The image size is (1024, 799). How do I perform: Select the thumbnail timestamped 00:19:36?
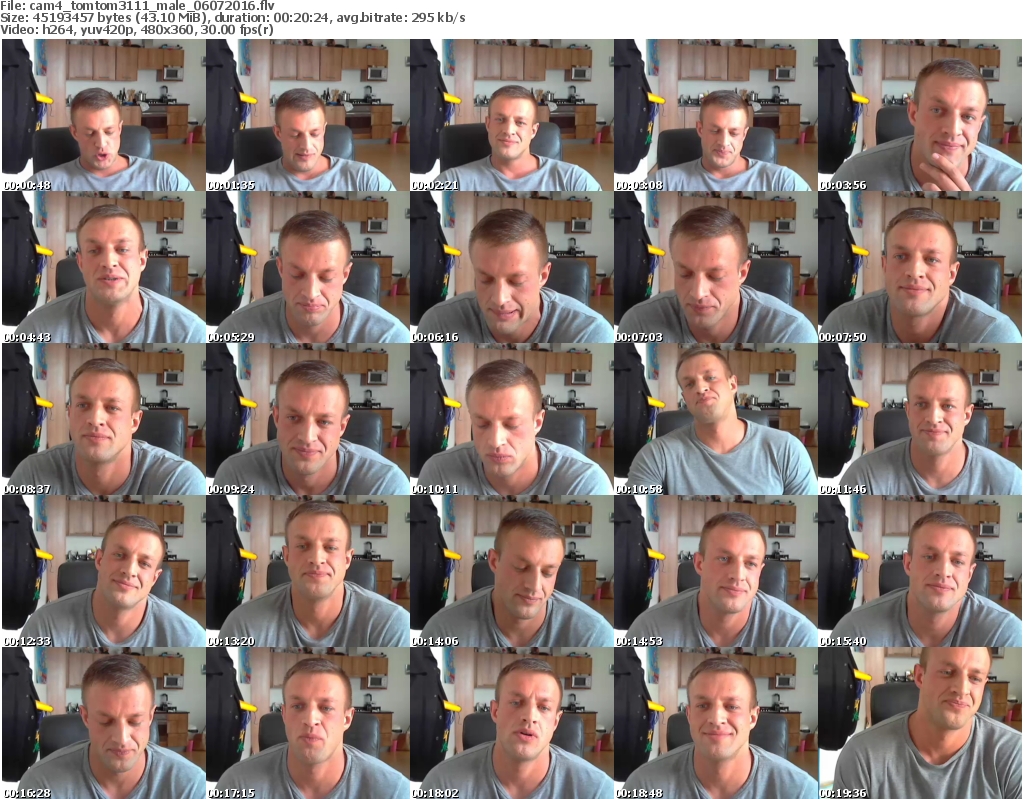[x=920, y=723]
